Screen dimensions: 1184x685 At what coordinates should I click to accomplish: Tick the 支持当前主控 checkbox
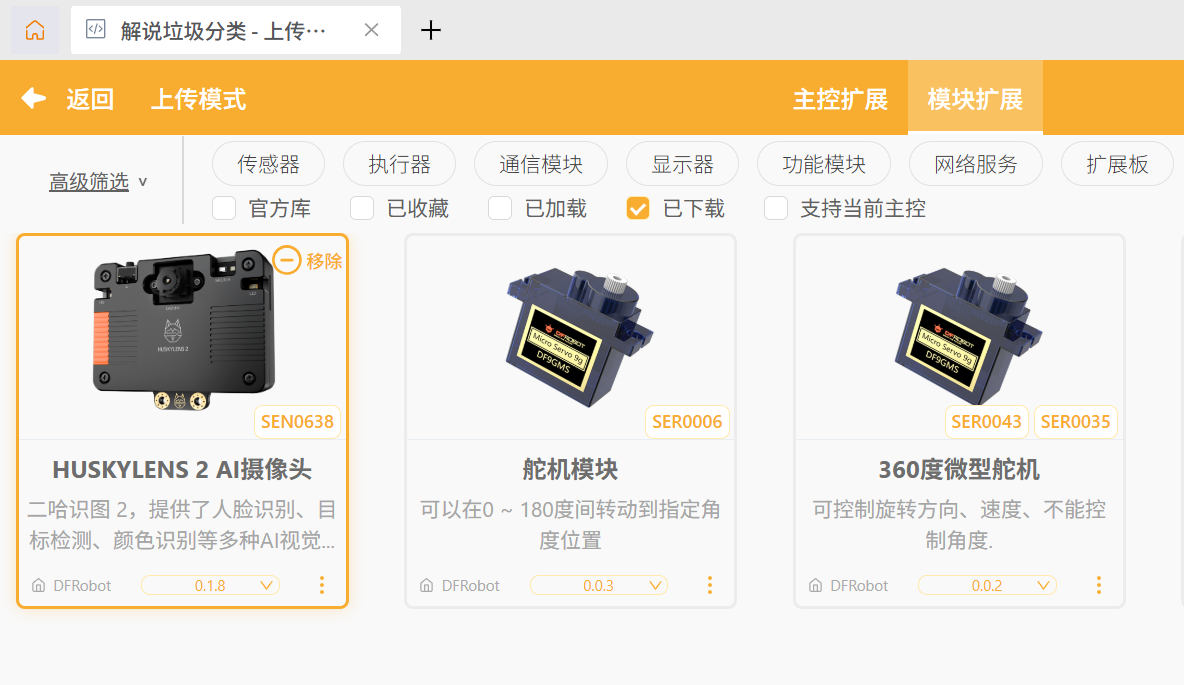coord(776,208)
